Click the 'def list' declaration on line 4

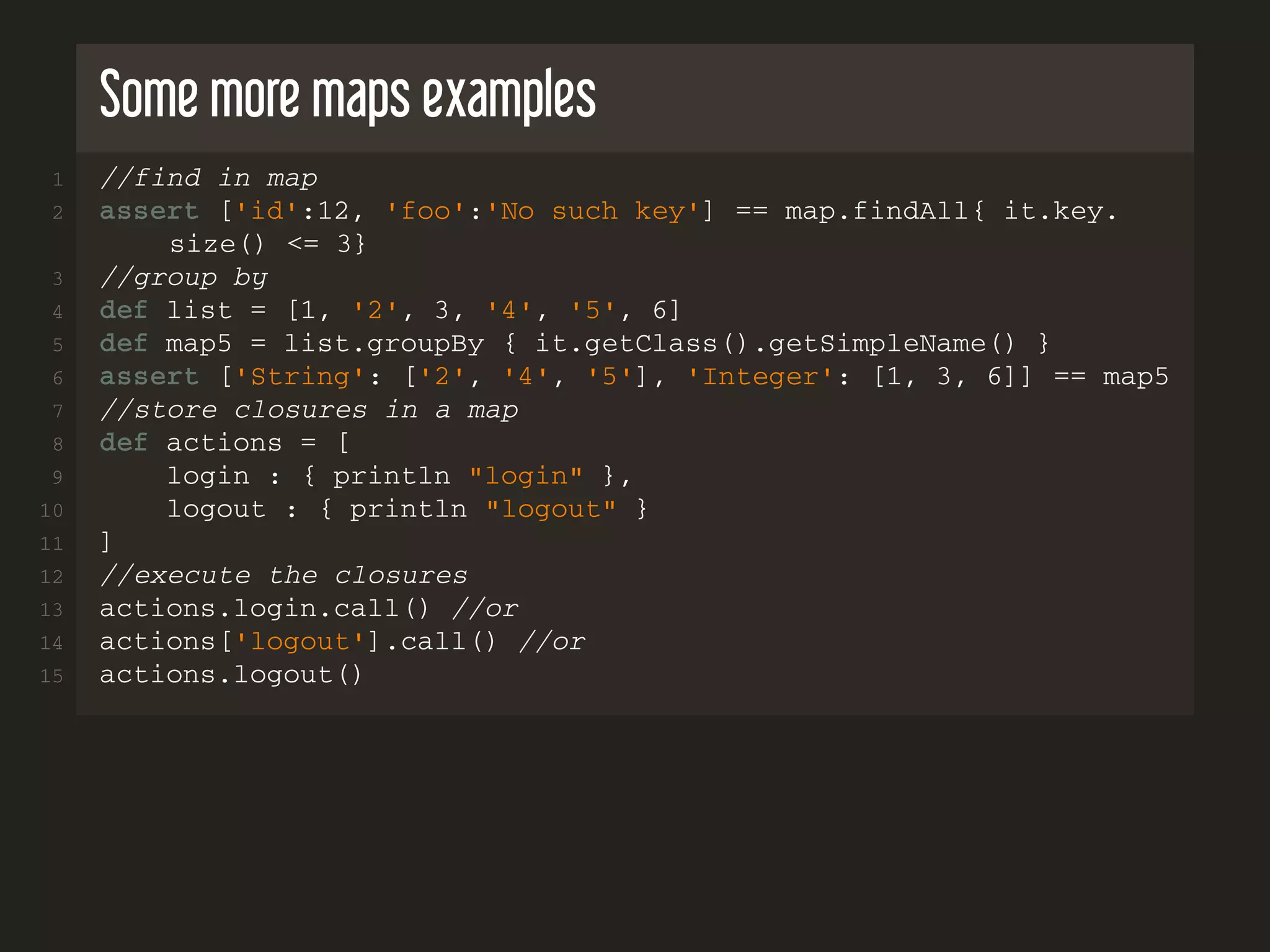(166, 310)
